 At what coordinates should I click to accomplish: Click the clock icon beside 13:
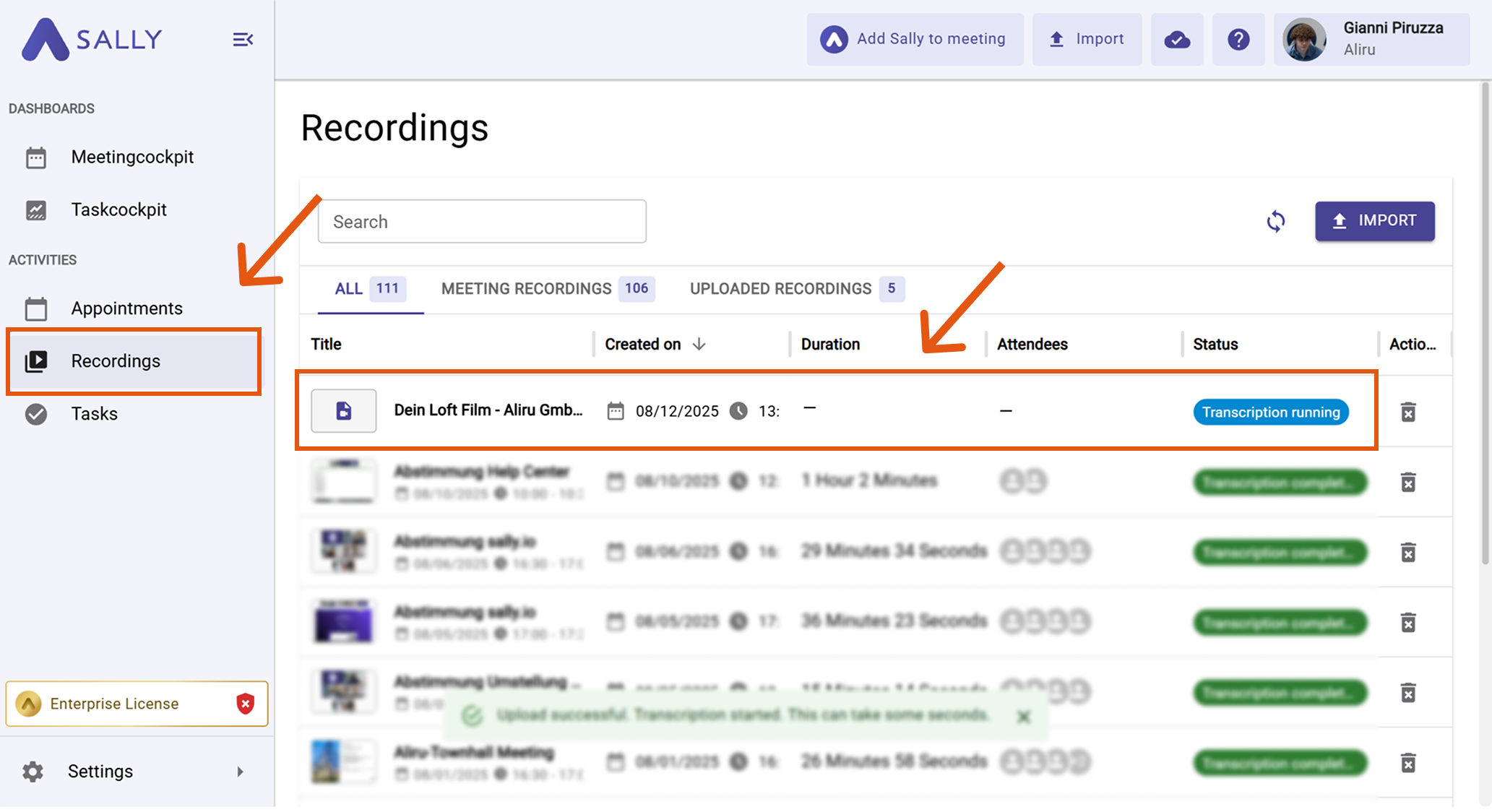(738, 411)
